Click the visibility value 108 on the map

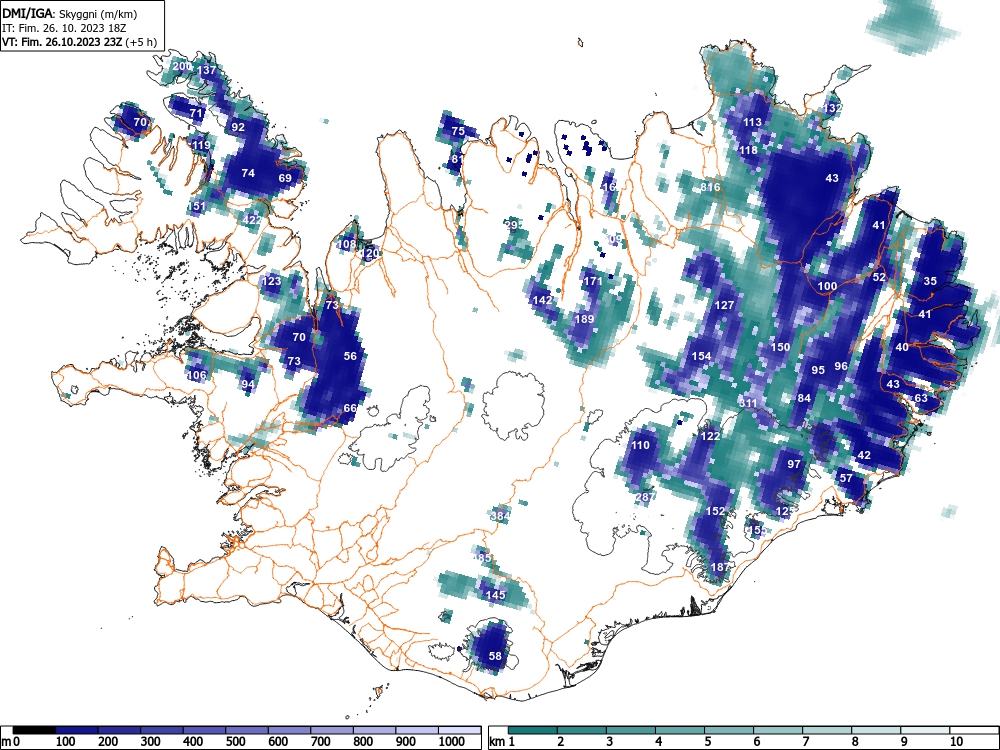[346, 244]
